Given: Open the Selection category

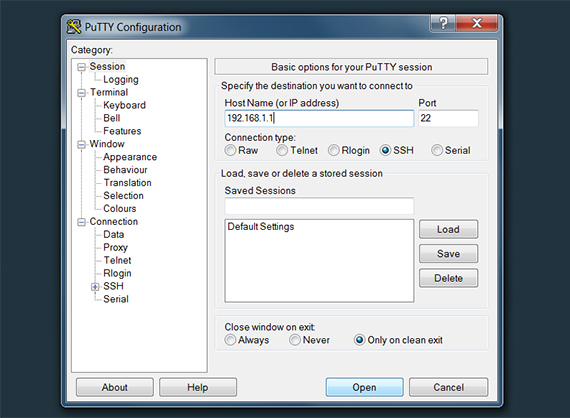Looking at the screenshot, I should tap(123, 196).
